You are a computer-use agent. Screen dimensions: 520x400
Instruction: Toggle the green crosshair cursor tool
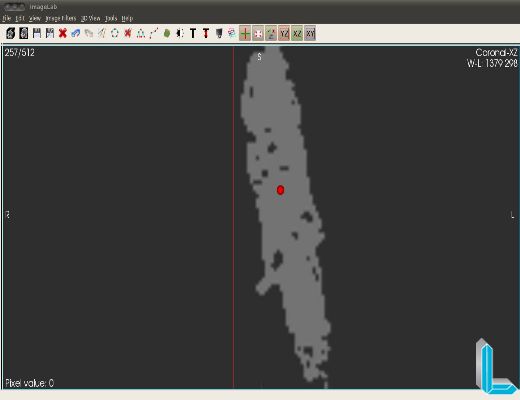coord(245,33)
